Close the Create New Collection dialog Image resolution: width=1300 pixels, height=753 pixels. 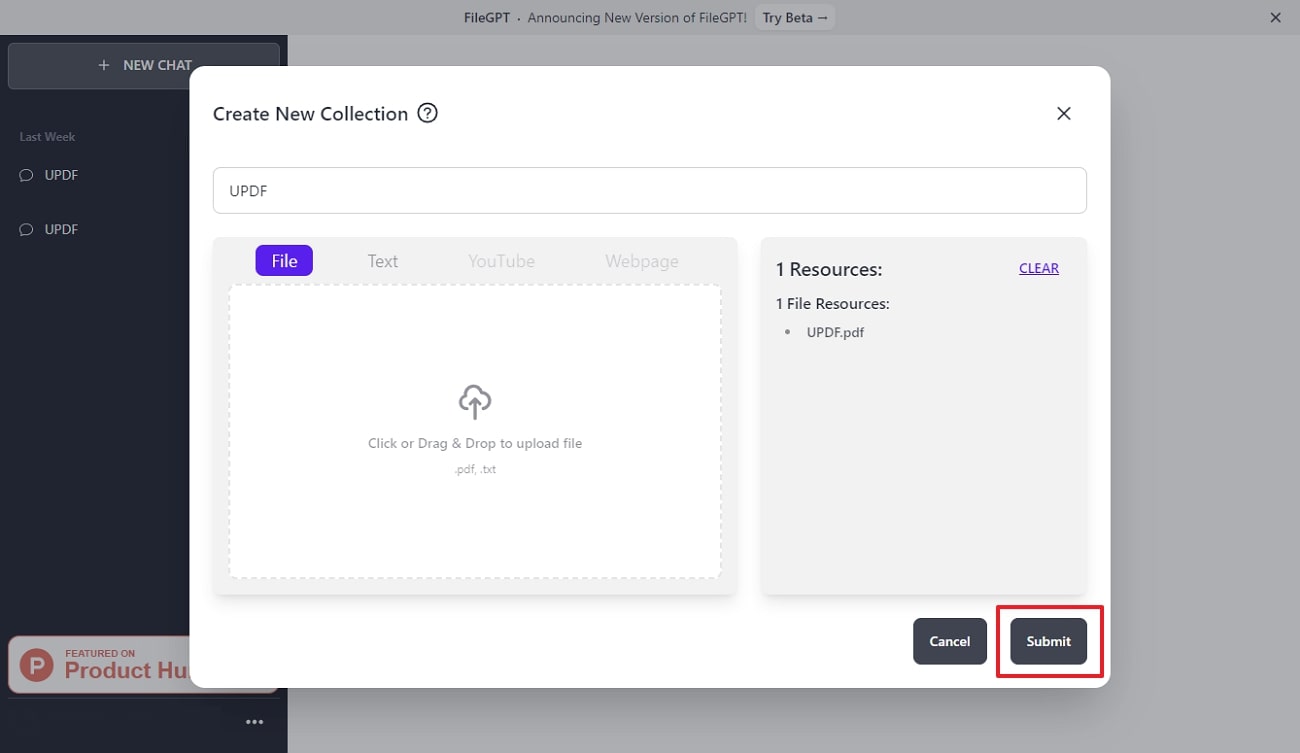[x=1063, y=113]
